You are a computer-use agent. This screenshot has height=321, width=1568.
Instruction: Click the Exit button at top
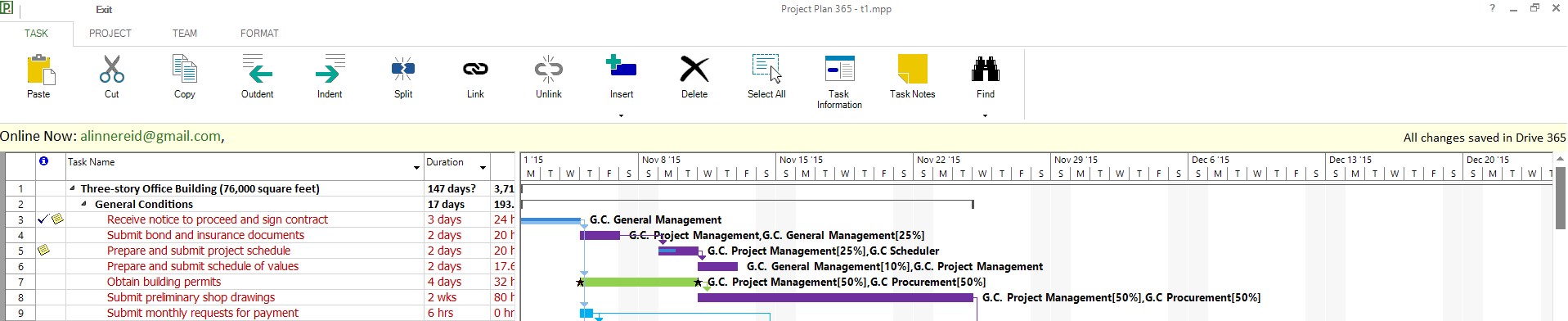[104, 10]
